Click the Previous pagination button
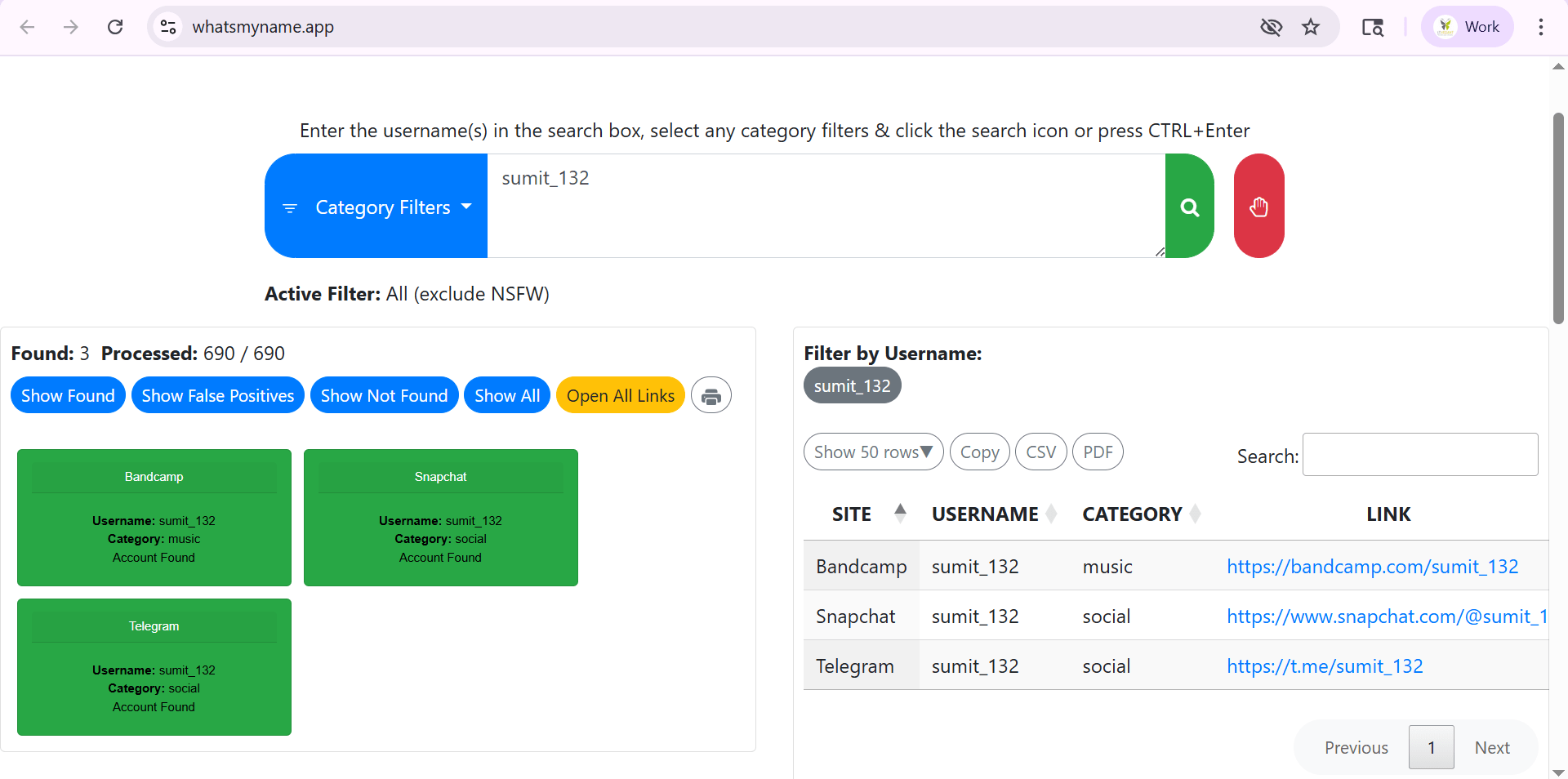The width and height of the screenshot is (1568, 779). [1356, 747]
